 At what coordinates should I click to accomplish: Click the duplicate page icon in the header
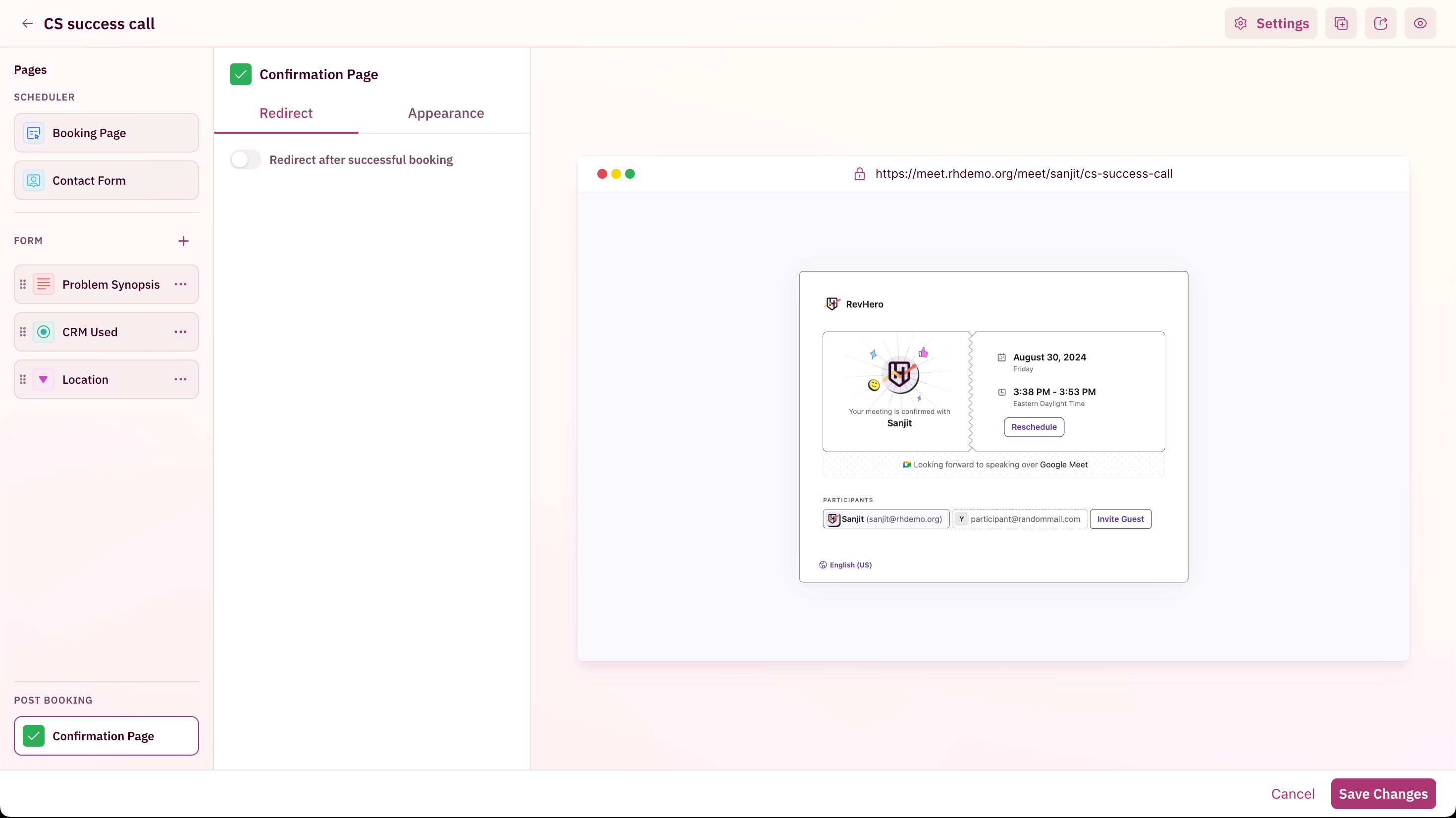click(x=1341, y=23)
